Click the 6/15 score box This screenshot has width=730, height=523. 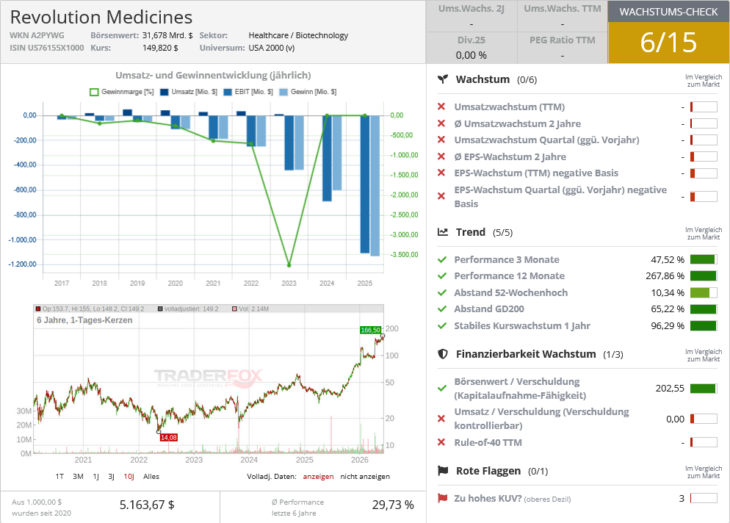pyautogui.click(x=669, y=42)
